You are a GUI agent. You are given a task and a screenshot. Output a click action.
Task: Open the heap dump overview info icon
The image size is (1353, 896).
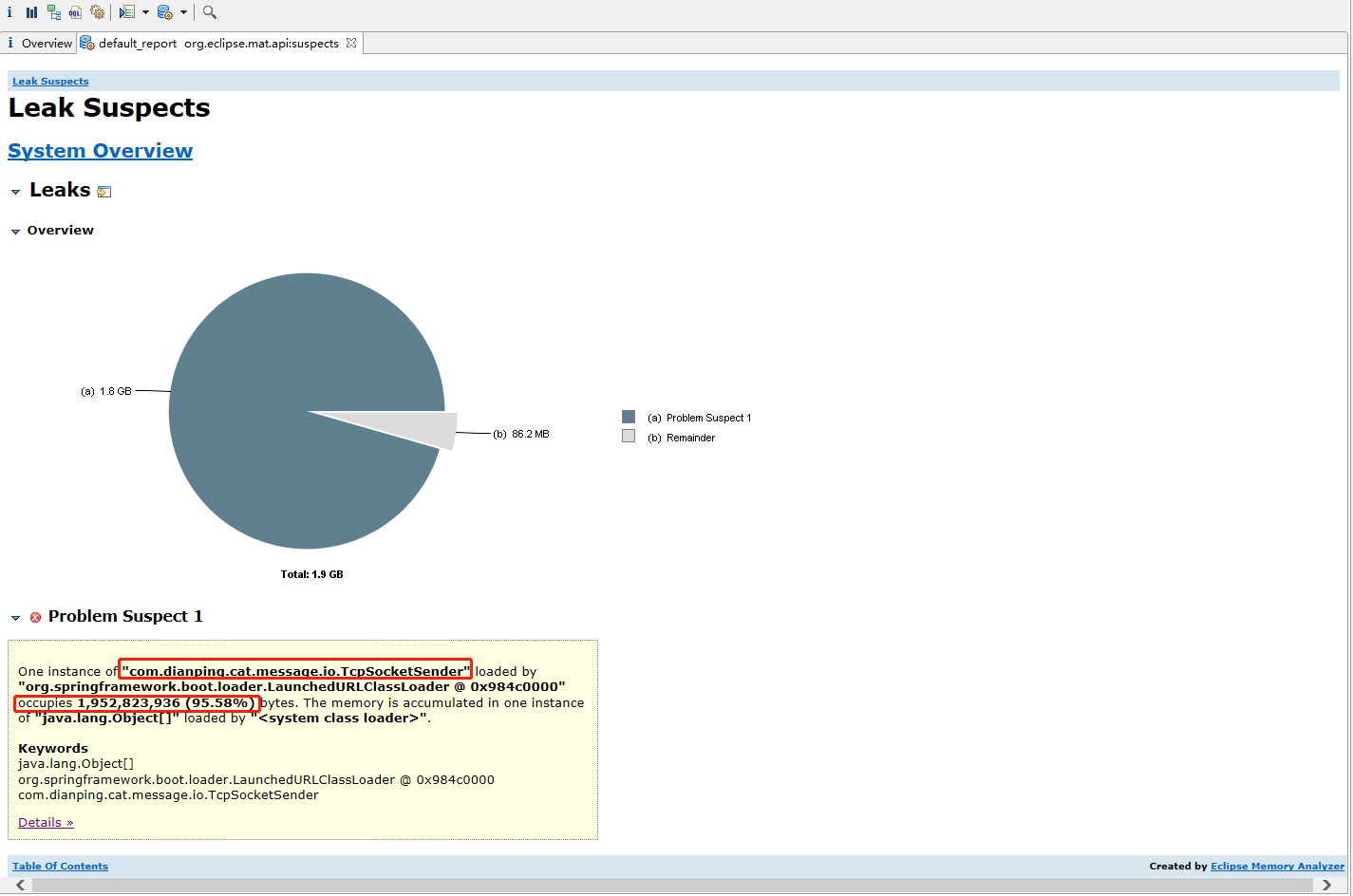[9, 12]
